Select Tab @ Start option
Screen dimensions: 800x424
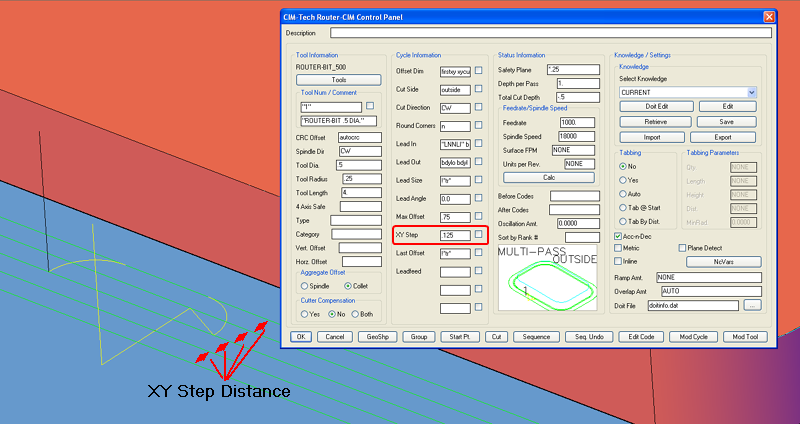622,208
